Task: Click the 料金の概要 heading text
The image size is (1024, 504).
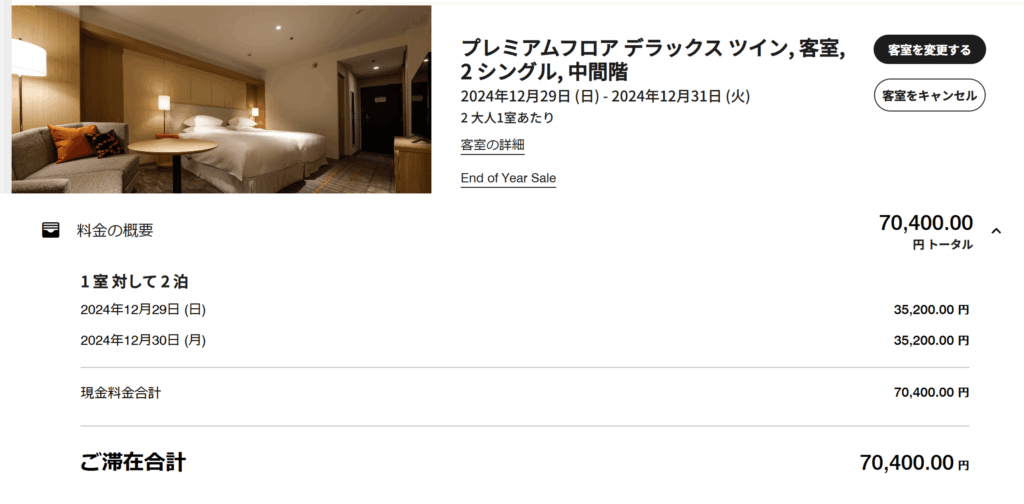Action: coord(115,230)
